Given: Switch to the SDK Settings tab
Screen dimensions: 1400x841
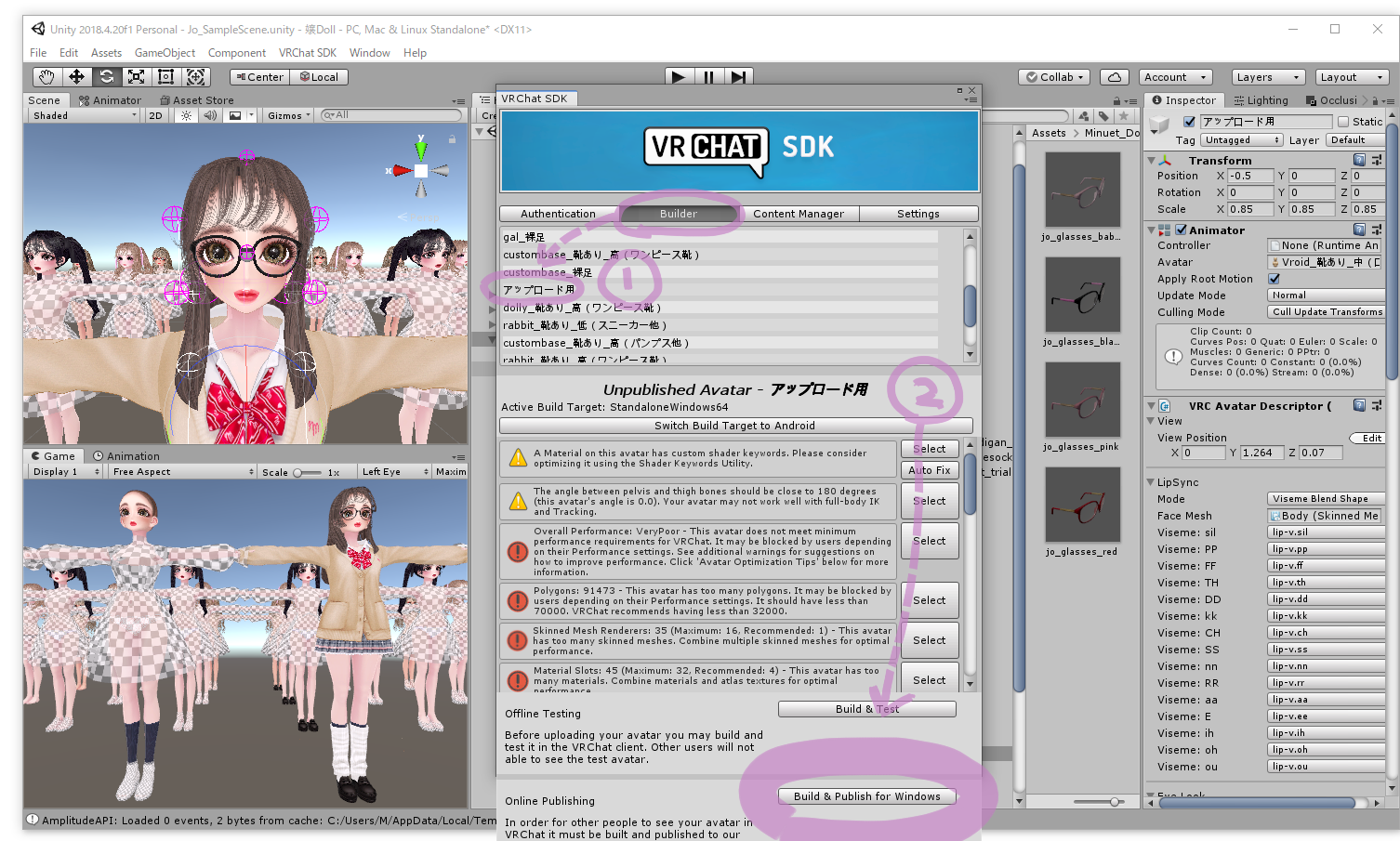Looking at the screenshot, I should coord(918,214).
